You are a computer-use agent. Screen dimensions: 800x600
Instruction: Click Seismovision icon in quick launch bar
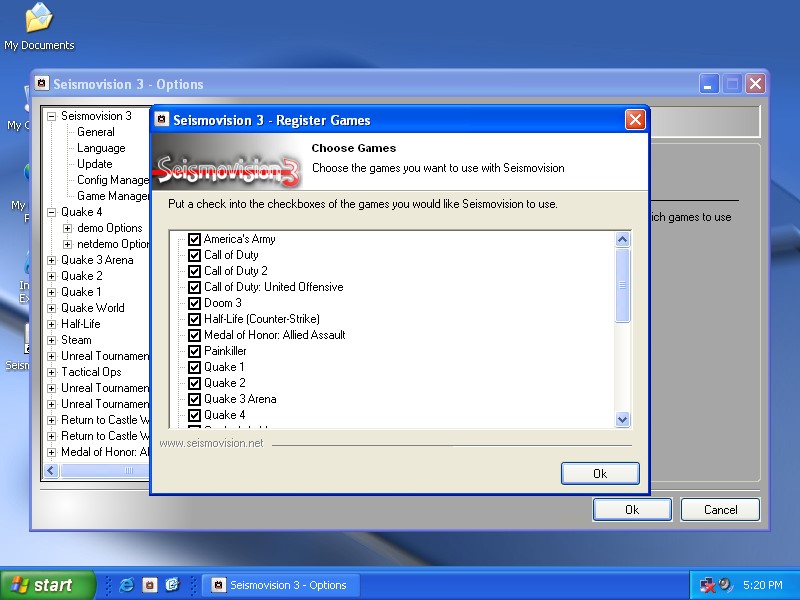pos(149,585)
